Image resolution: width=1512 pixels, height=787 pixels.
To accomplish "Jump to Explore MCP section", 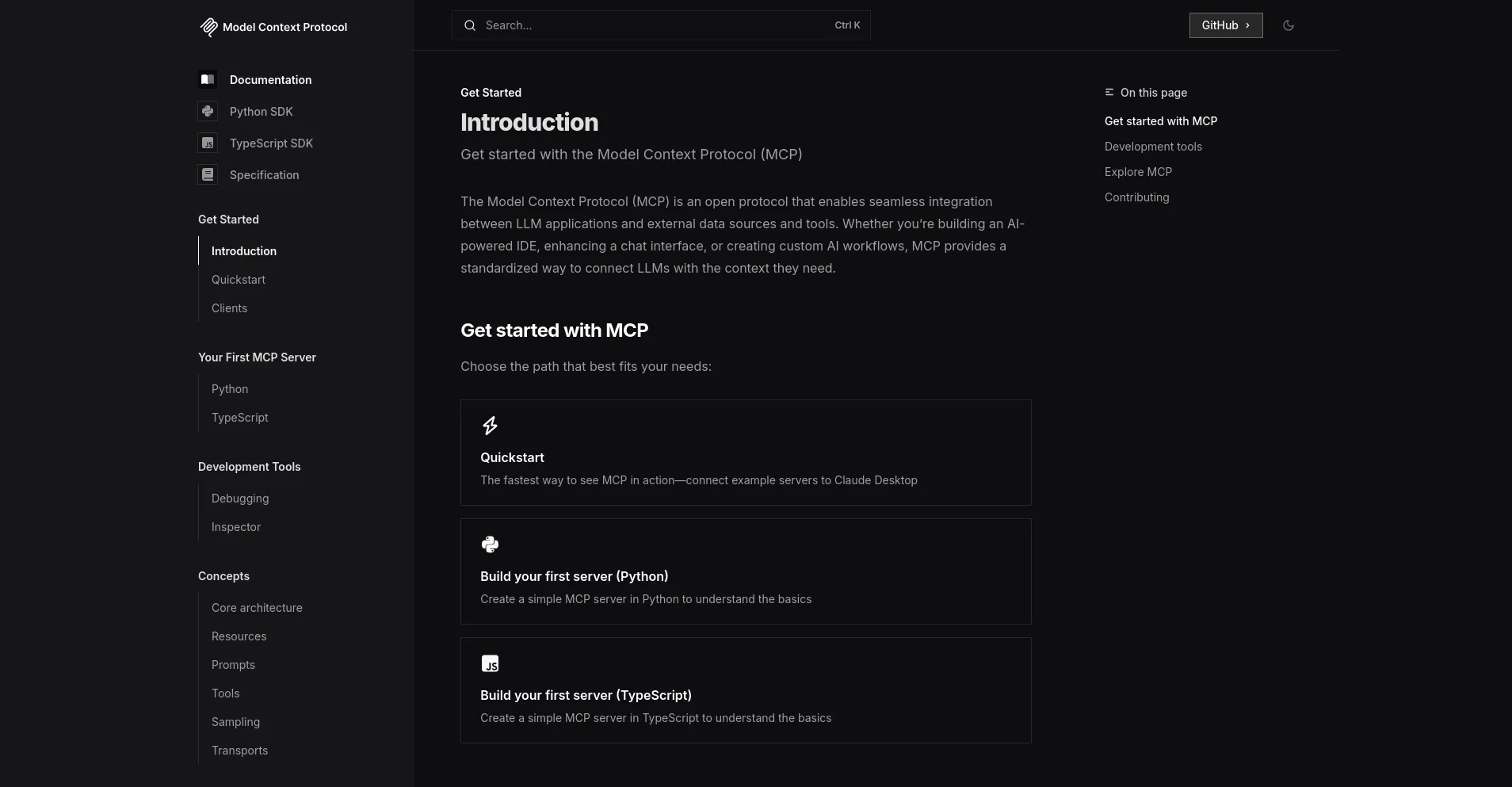I will (x=1138, y=172).
